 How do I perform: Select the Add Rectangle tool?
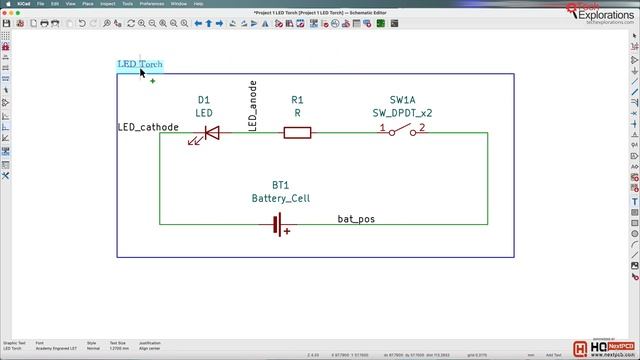coord(634,223)
